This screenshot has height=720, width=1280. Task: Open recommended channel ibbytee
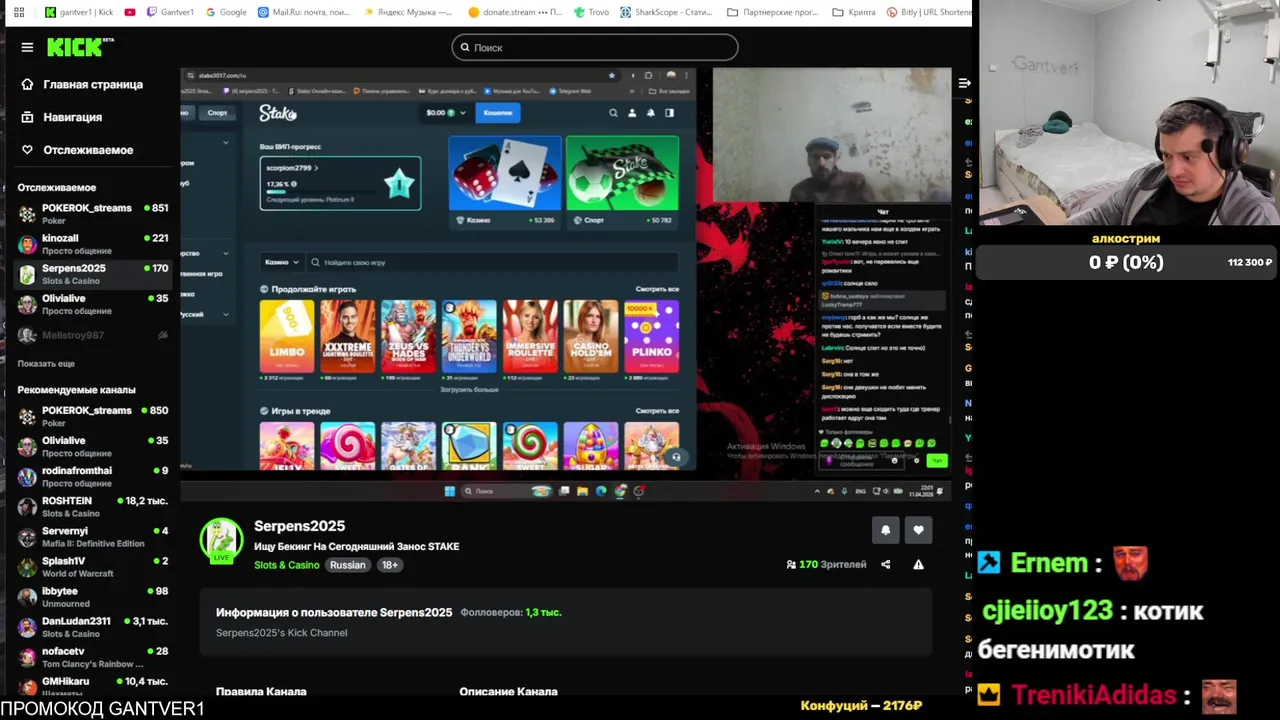point(92,596)
